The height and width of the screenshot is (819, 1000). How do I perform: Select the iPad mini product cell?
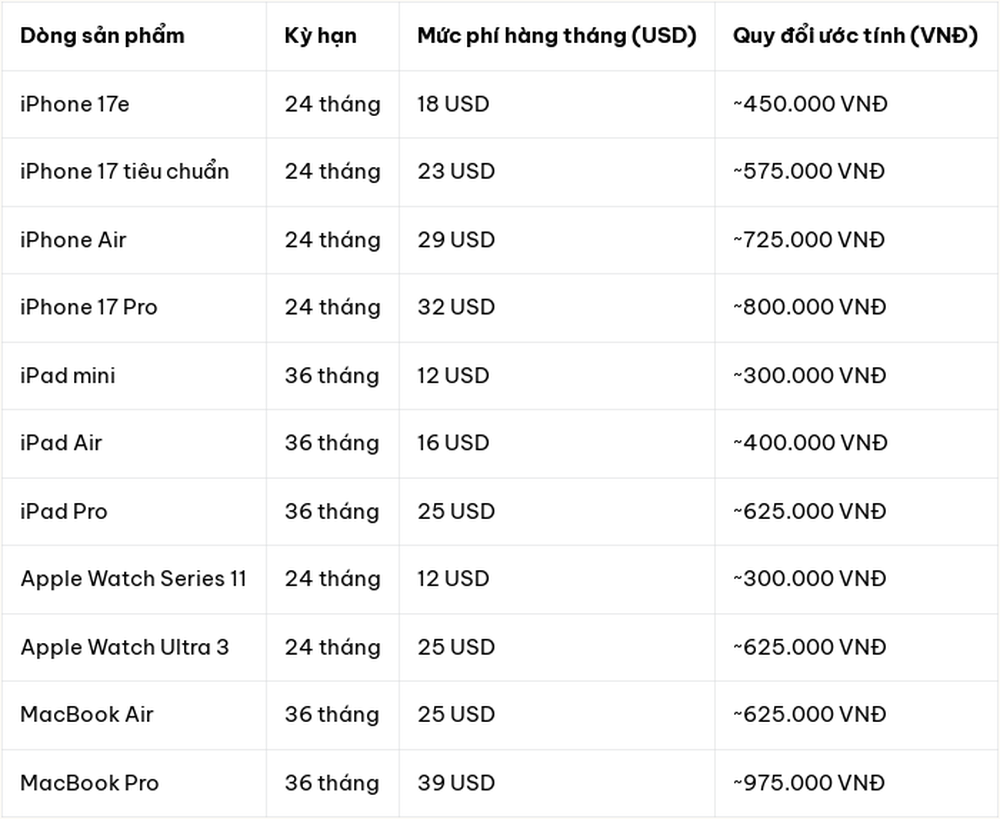[x=68, y=376]
